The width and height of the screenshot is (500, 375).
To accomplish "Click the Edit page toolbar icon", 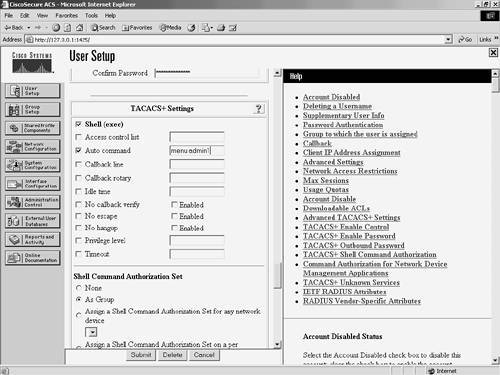I will coord(233,28).
